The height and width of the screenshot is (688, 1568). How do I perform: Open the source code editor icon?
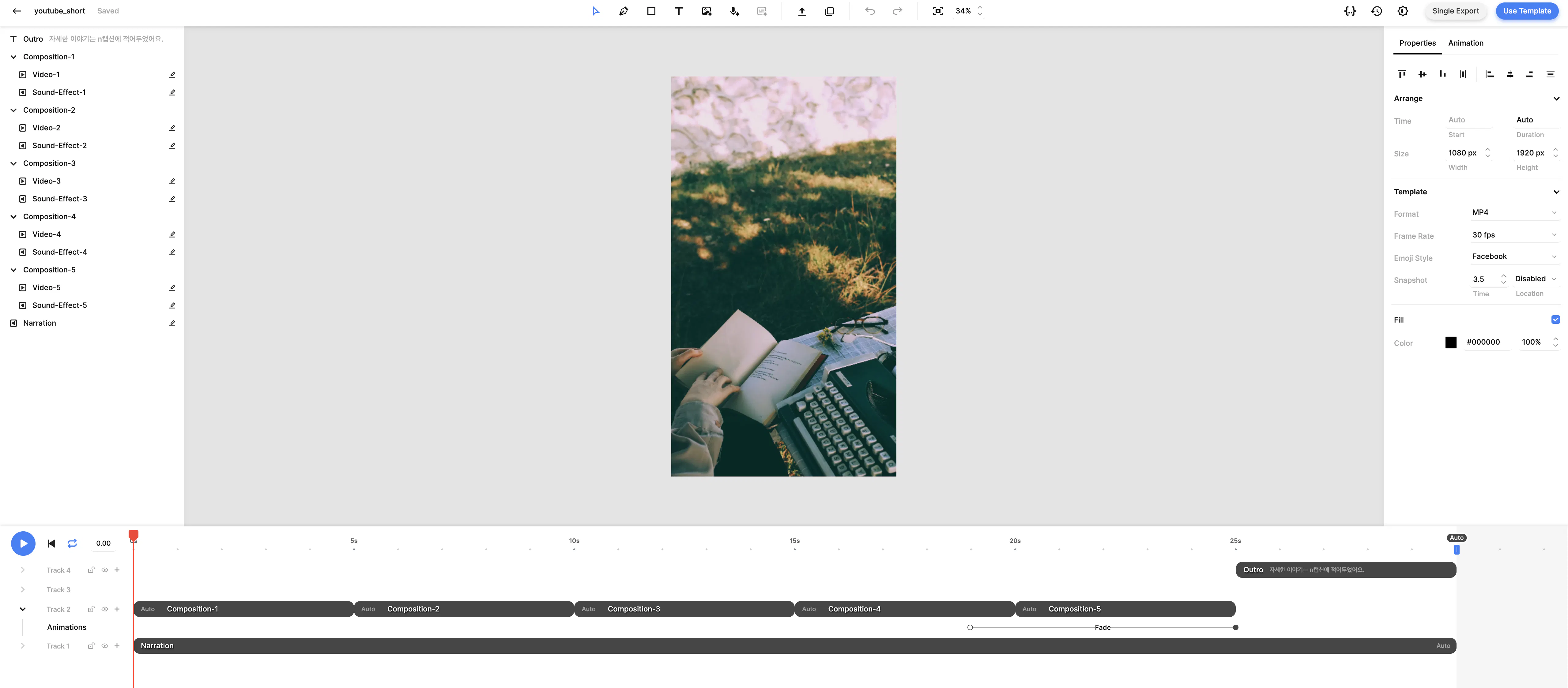1349,11
